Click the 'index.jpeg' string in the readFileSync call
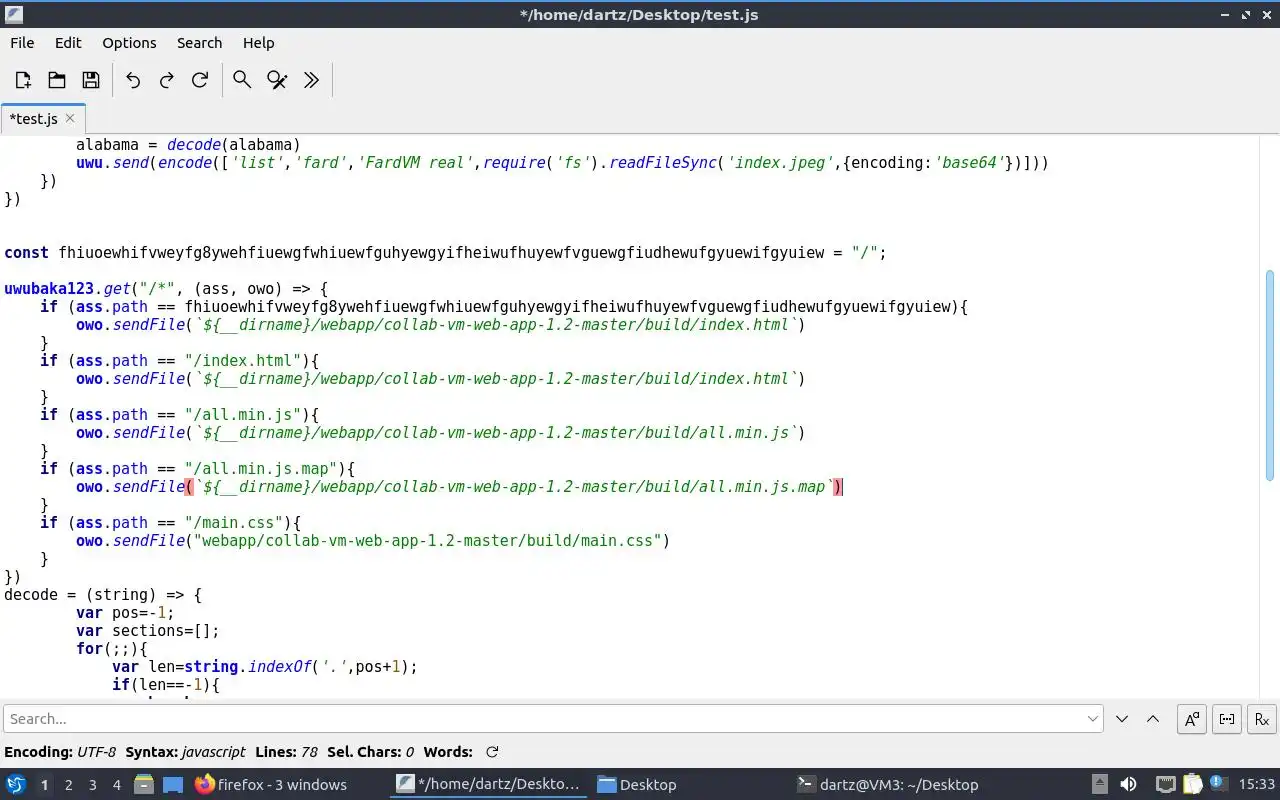This screenshot has height=800, width=1280. pos(780,163)
